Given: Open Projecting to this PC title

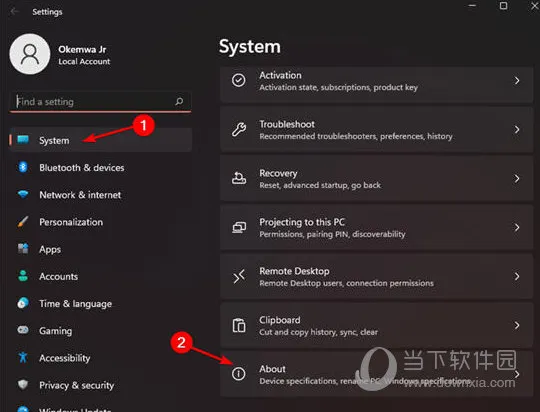Looking at the screenshot, I should [302, 222].
